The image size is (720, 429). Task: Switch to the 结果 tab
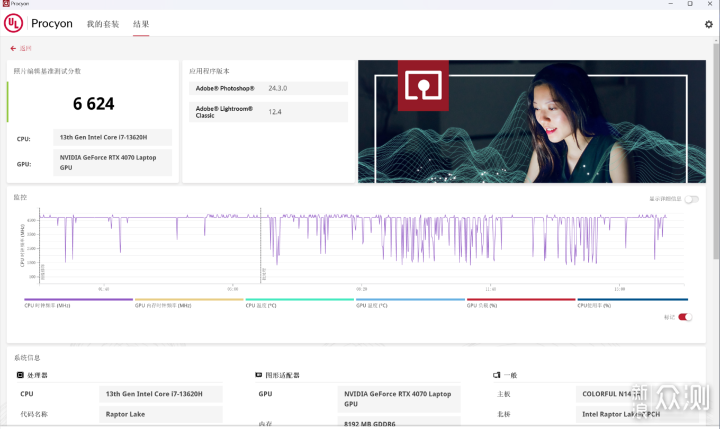click(x=141, y=24)
